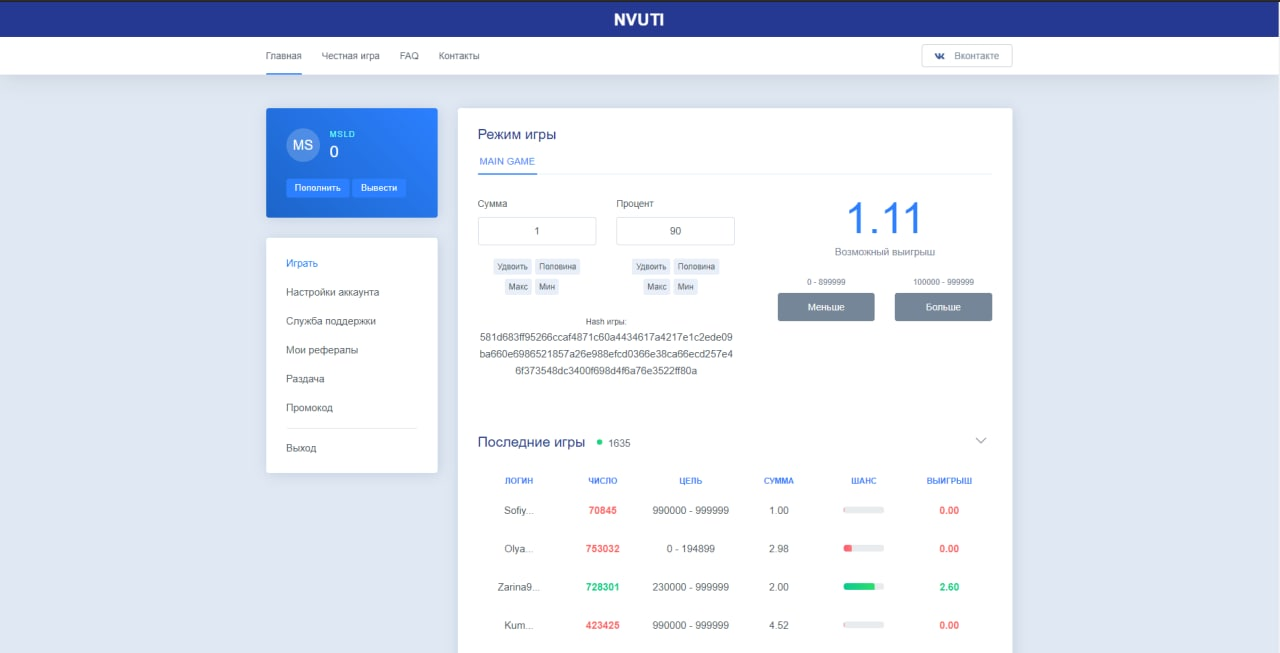Select the MAIN GAME tab
The height and width of the screenshot is (653, 1280).
pos(507,161)
